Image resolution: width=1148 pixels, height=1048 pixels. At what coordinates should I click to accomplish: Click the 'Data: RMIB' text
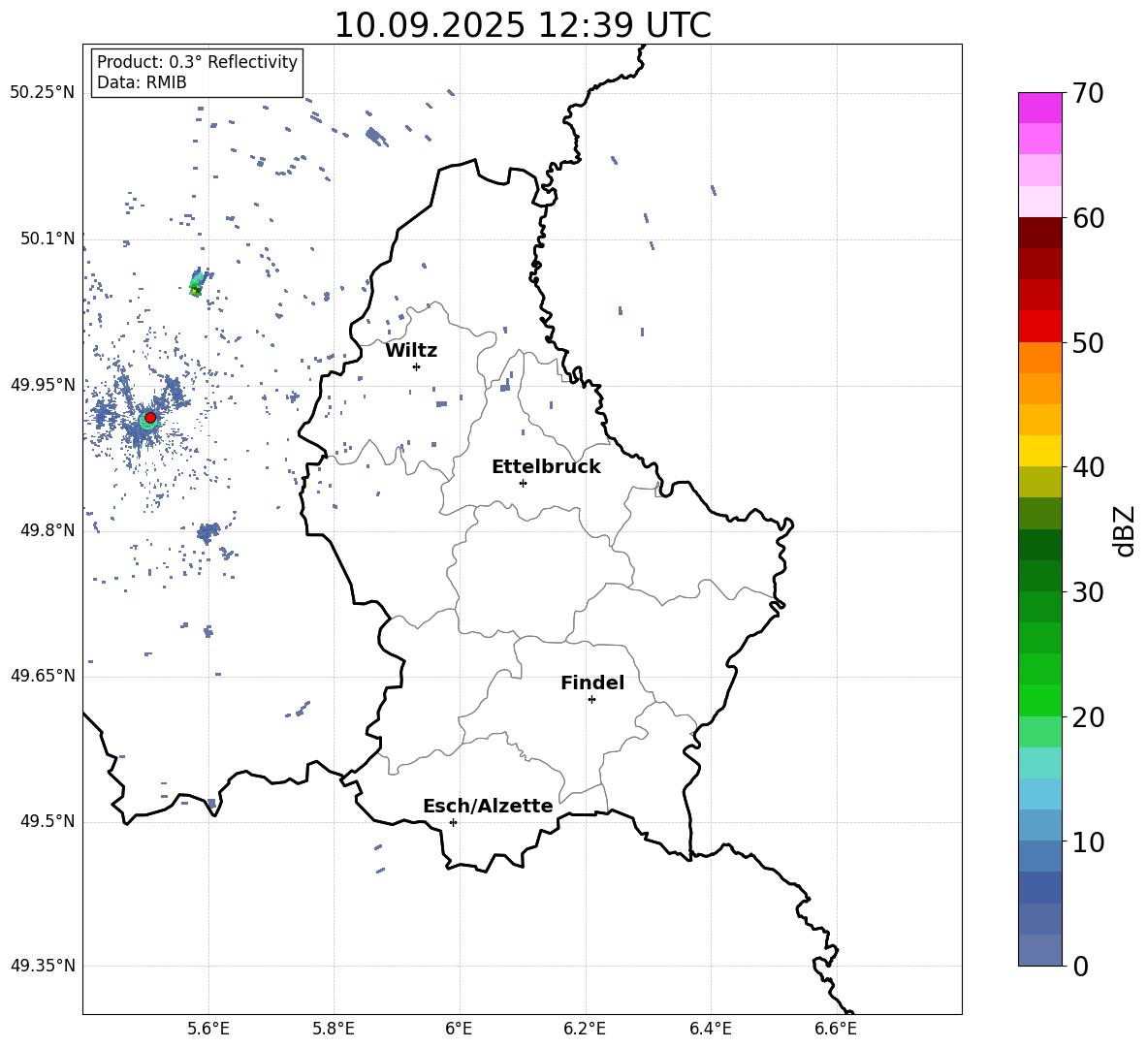[142, 82]
